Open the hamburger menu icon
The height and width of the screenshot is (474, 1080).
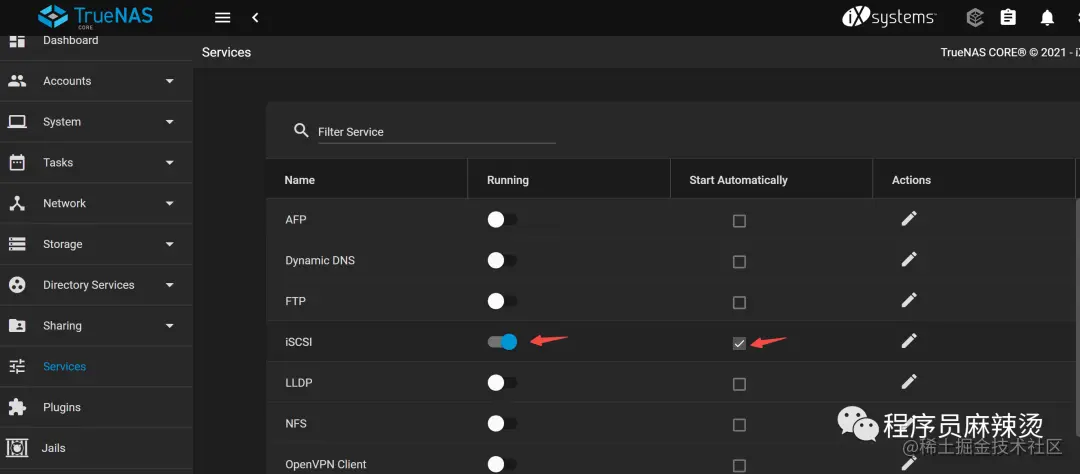coord(222,18)
